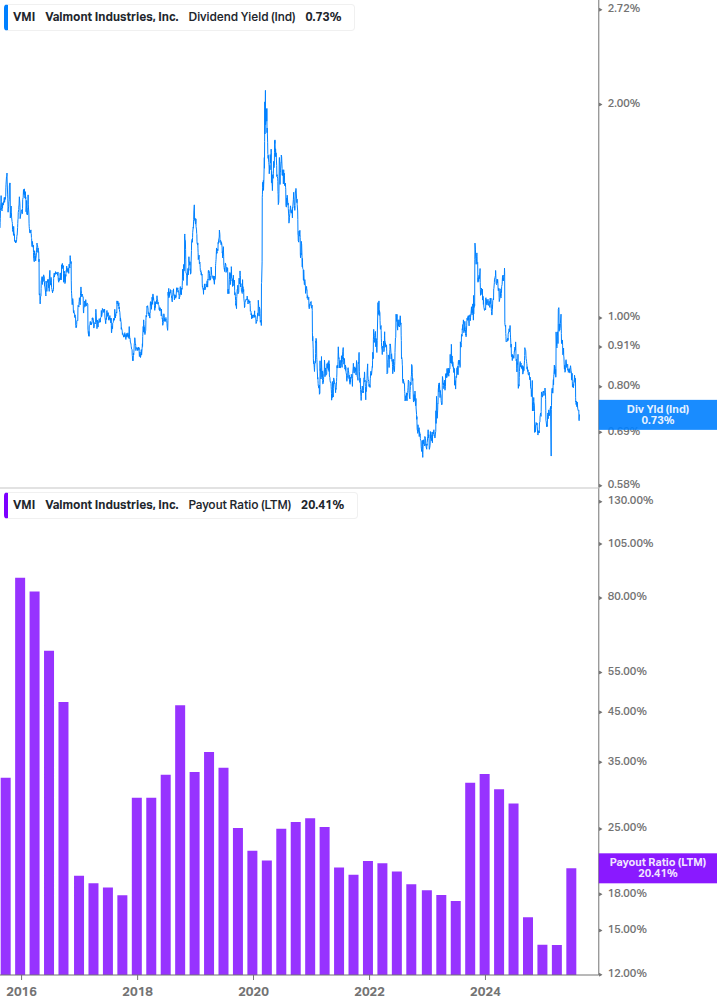Click the blue color marker of Dividend Yield legend
The image size is (717, 1005).
tap(6, 17)
